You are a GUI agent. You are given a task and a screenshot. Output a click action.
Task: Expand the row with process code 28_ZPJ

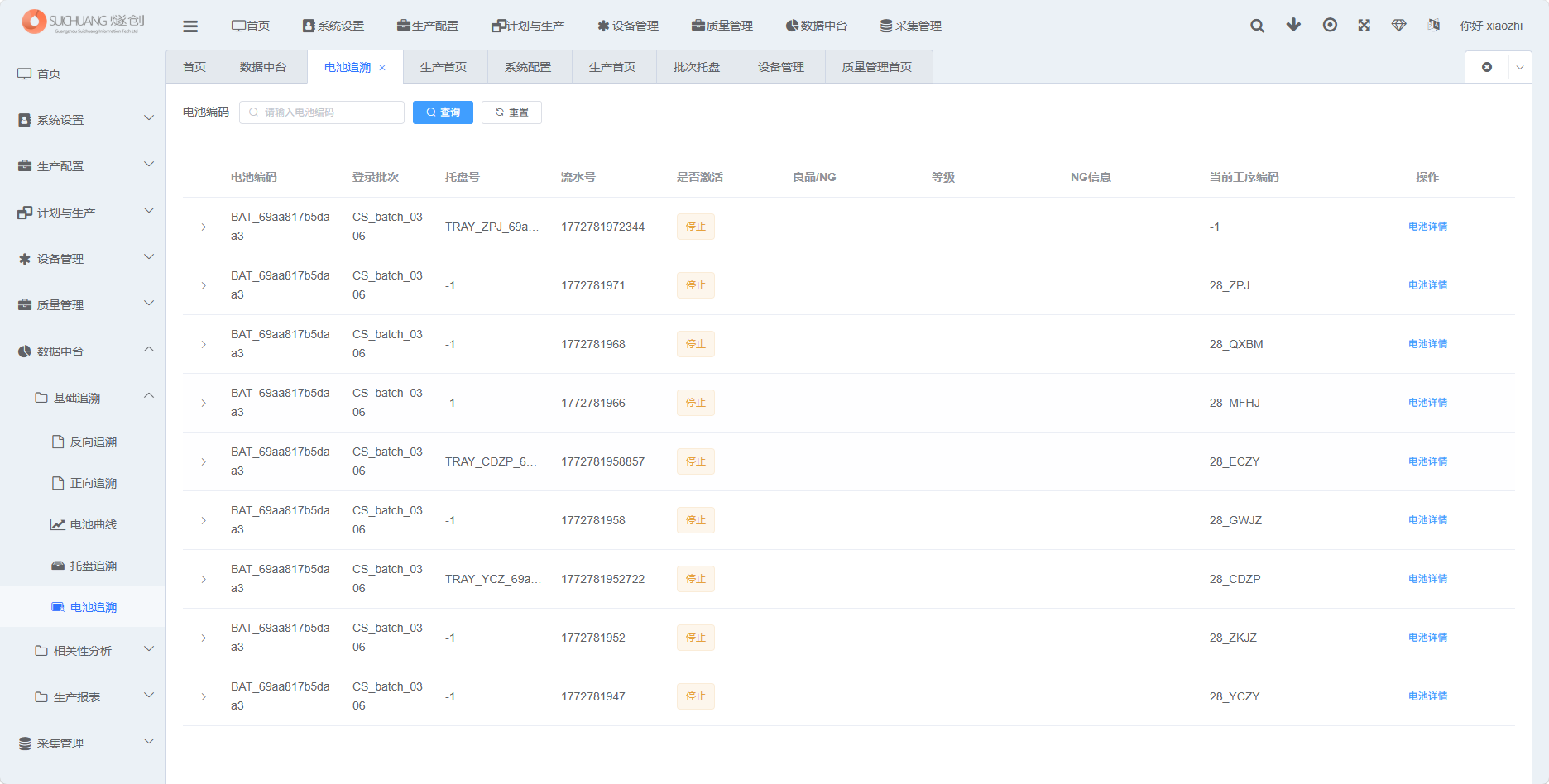pos(204,285)
